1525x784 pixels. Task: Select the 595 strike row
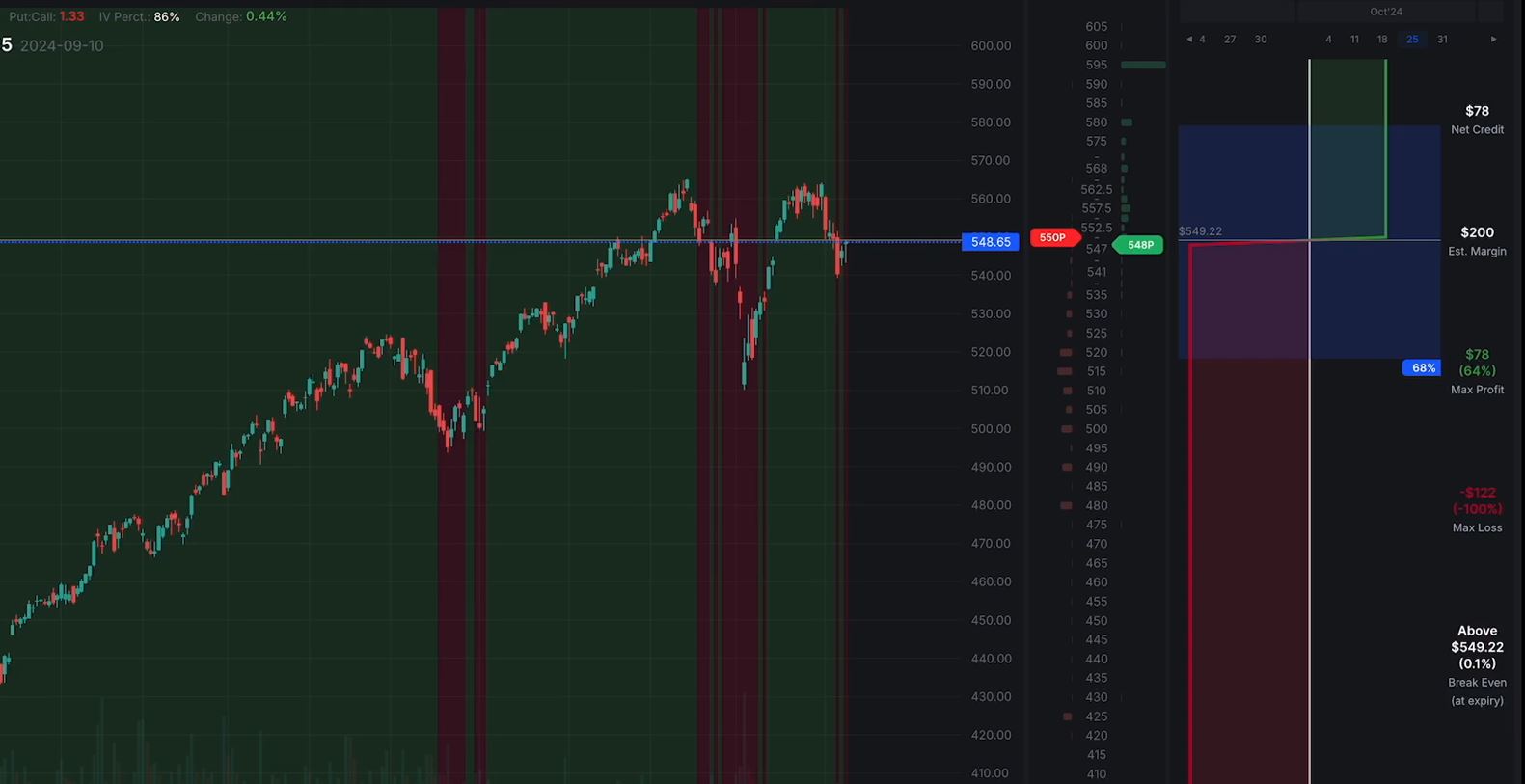click(x=1097, y=65)
